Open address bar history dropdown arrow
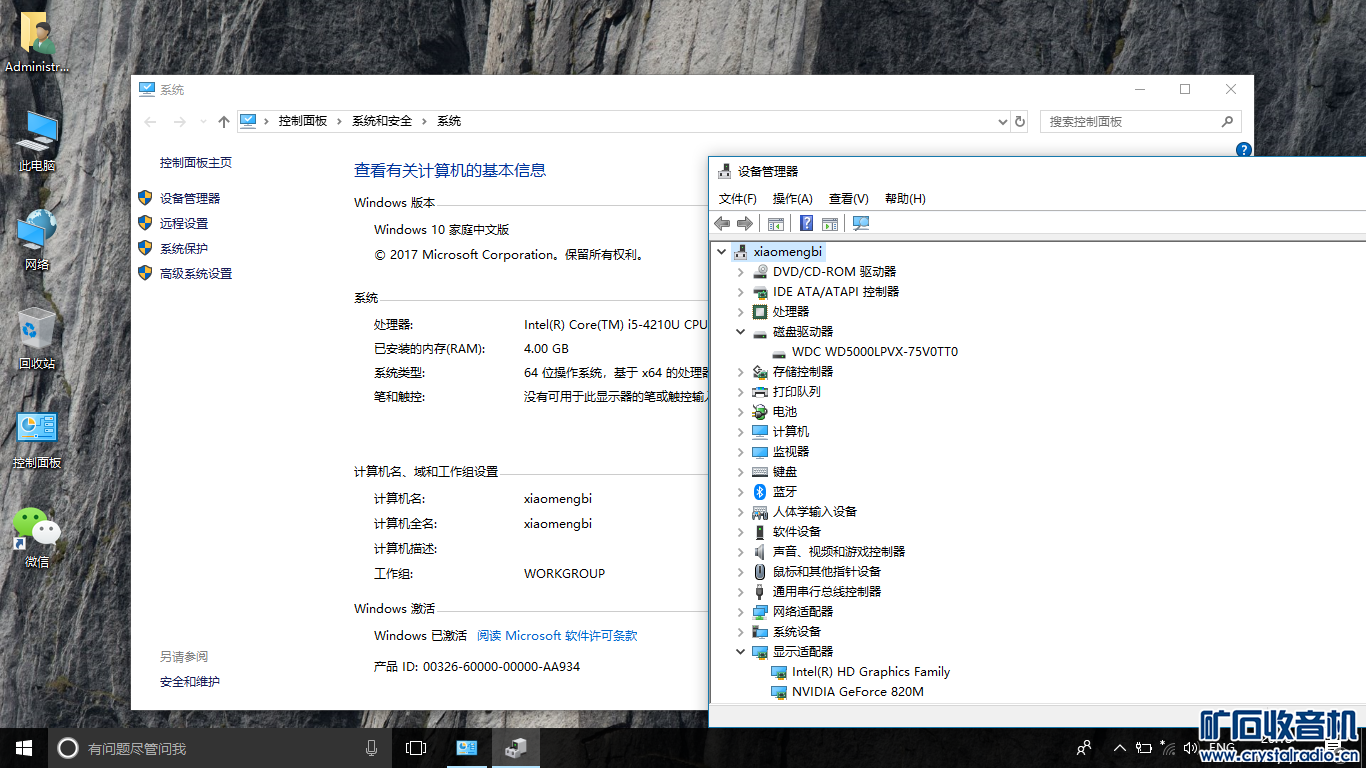1366x768 pixels. 1003,121
